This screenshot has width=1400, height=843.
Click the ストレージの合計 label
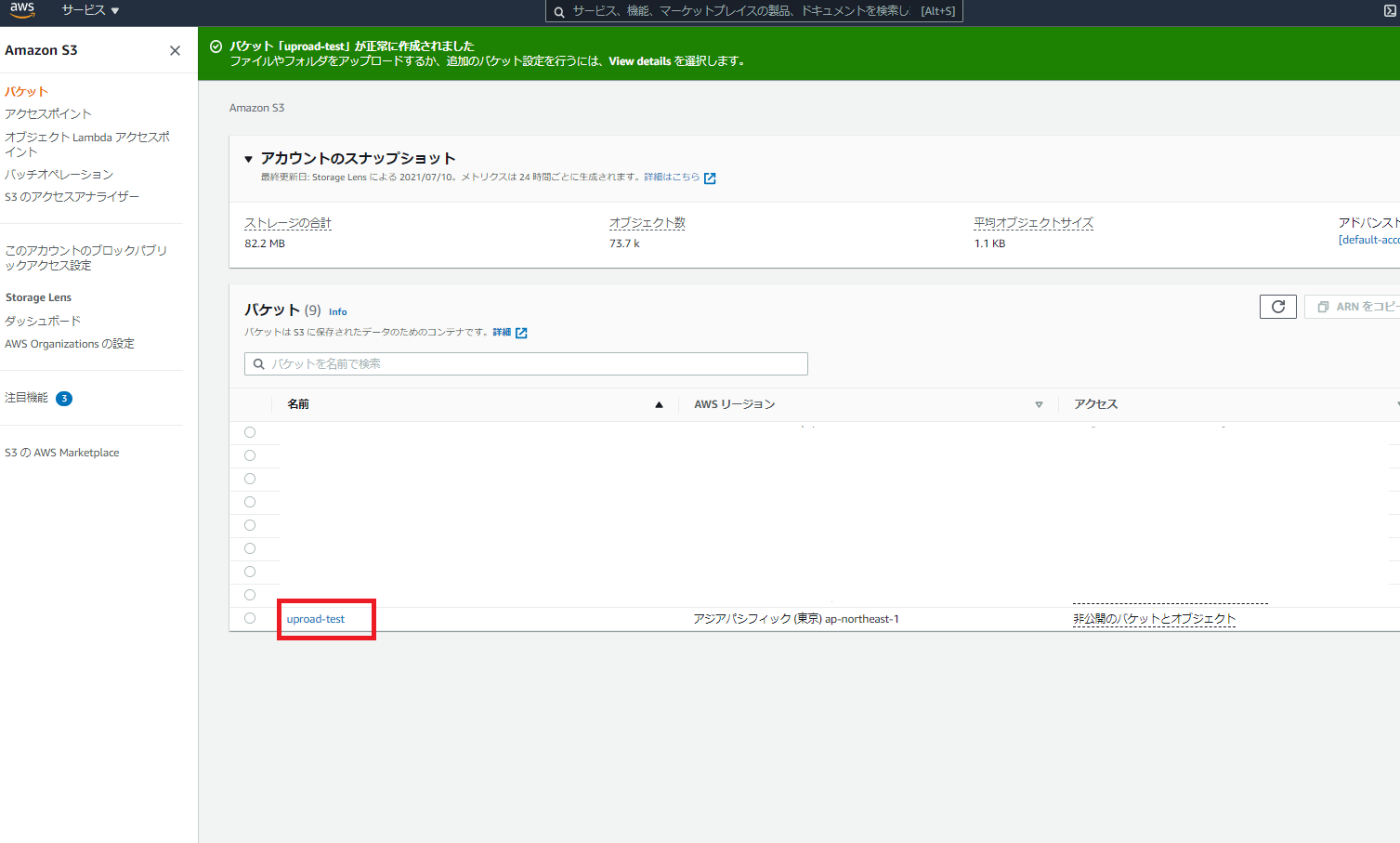288,223
